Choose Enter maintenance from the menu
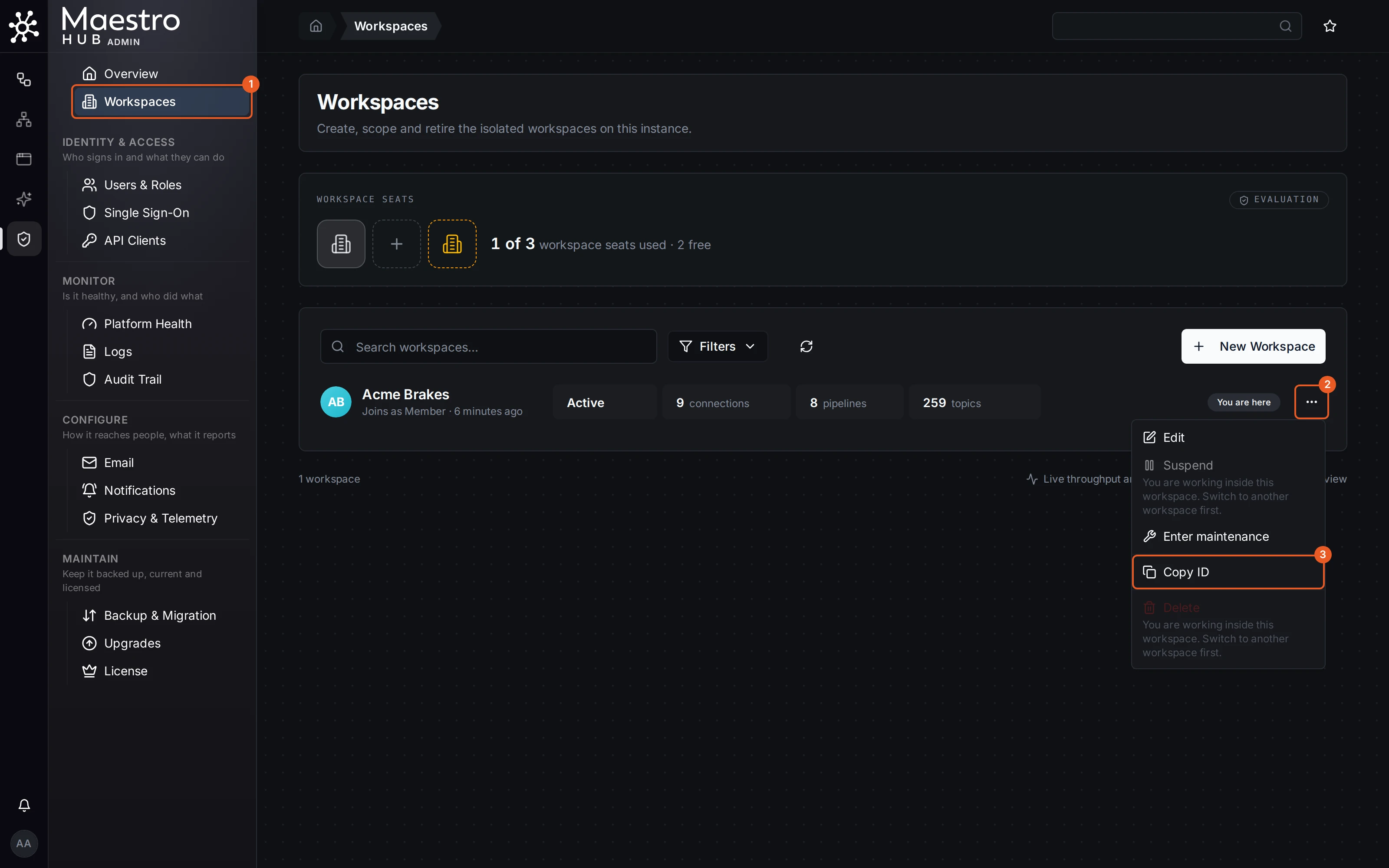The image size is (1389, 868). pos(1228,536)
